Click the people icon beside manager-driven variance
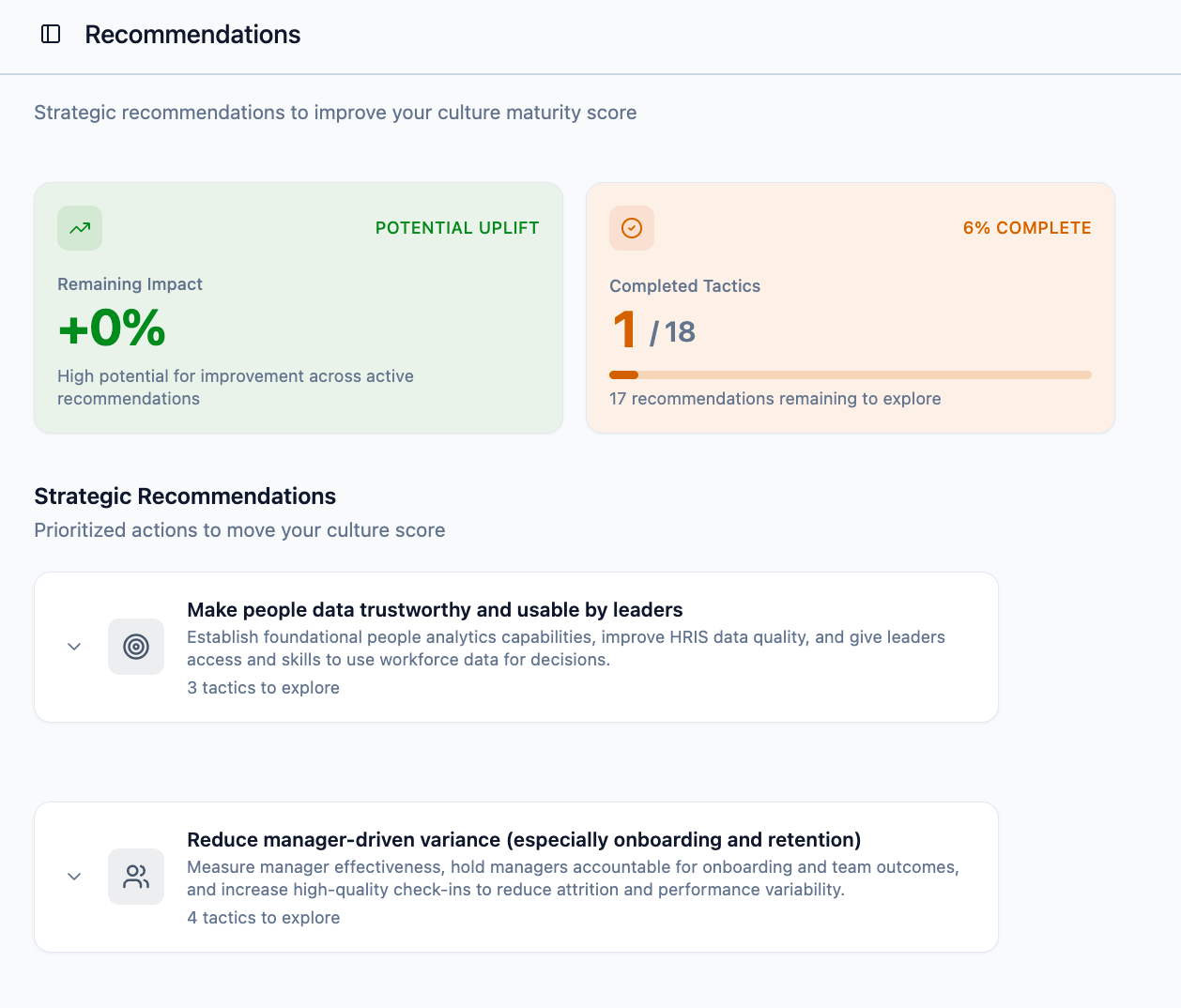 (136, 877)
